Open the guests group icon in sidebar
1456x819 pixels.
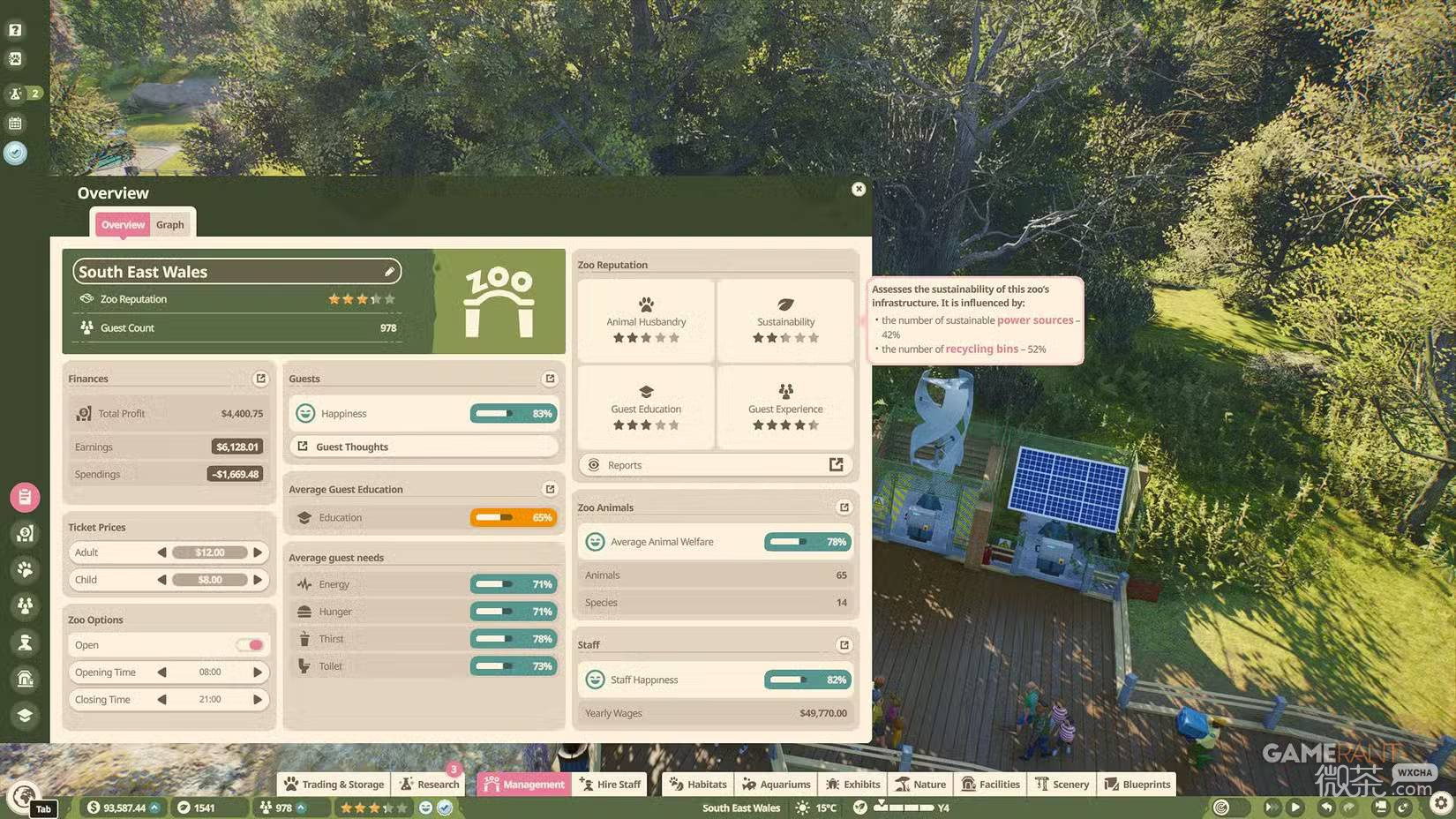(25, 606)
